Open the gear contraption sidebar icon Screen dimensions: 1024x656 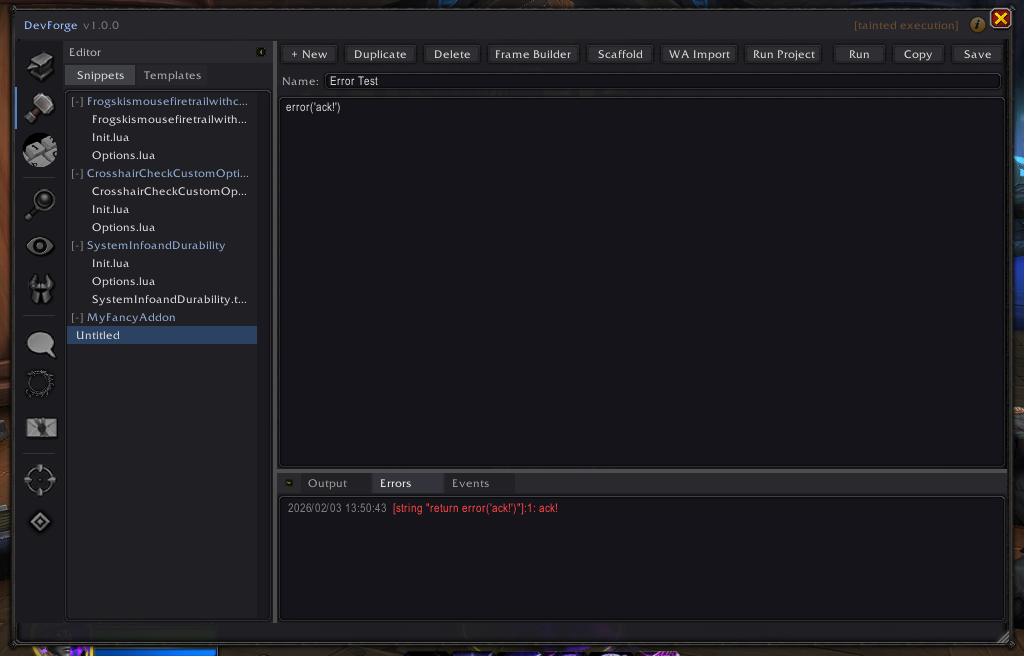pyautogui.click(x=39, y=151)
